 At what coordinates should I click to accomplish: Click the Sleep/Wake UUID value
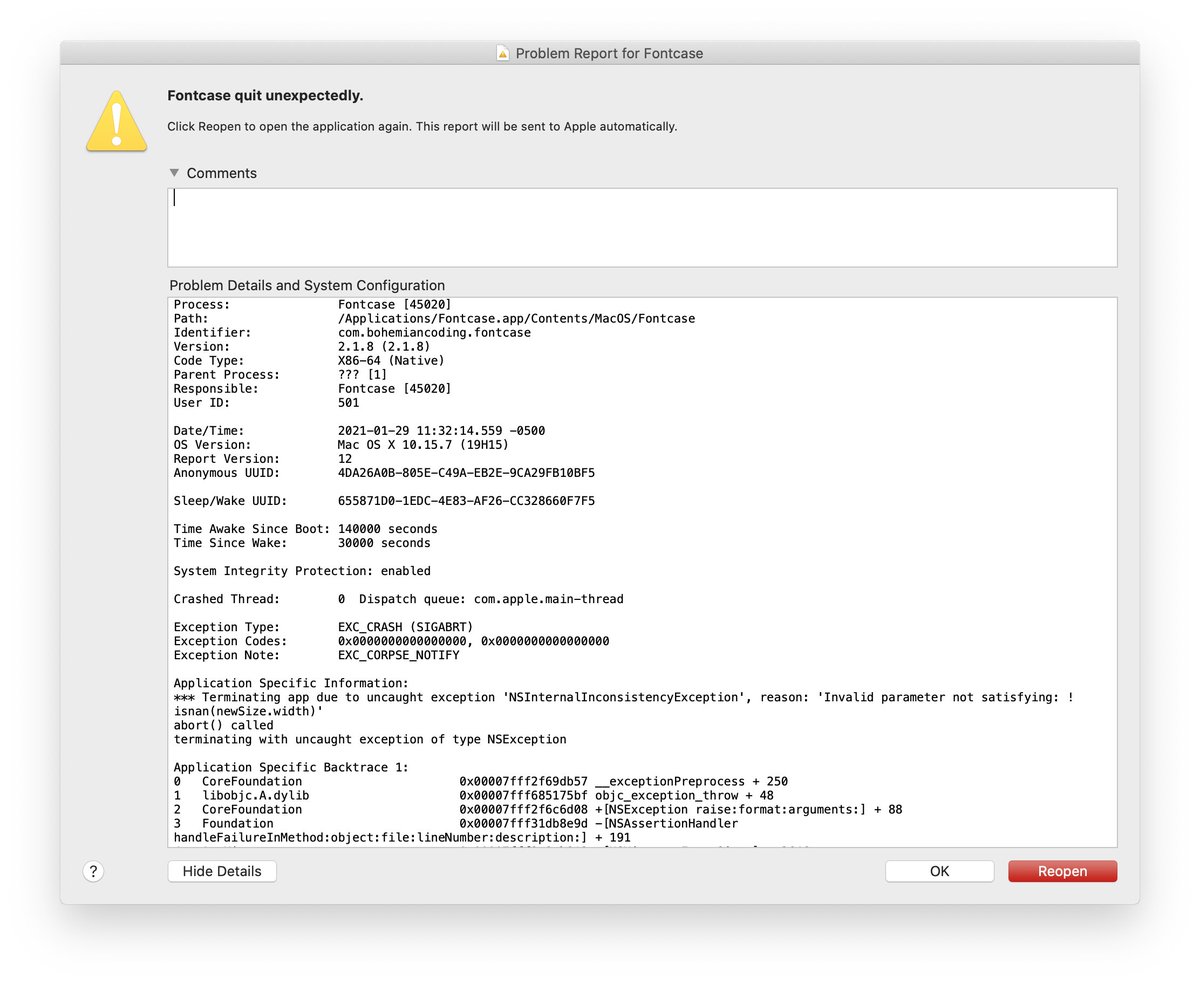(466, 500)
